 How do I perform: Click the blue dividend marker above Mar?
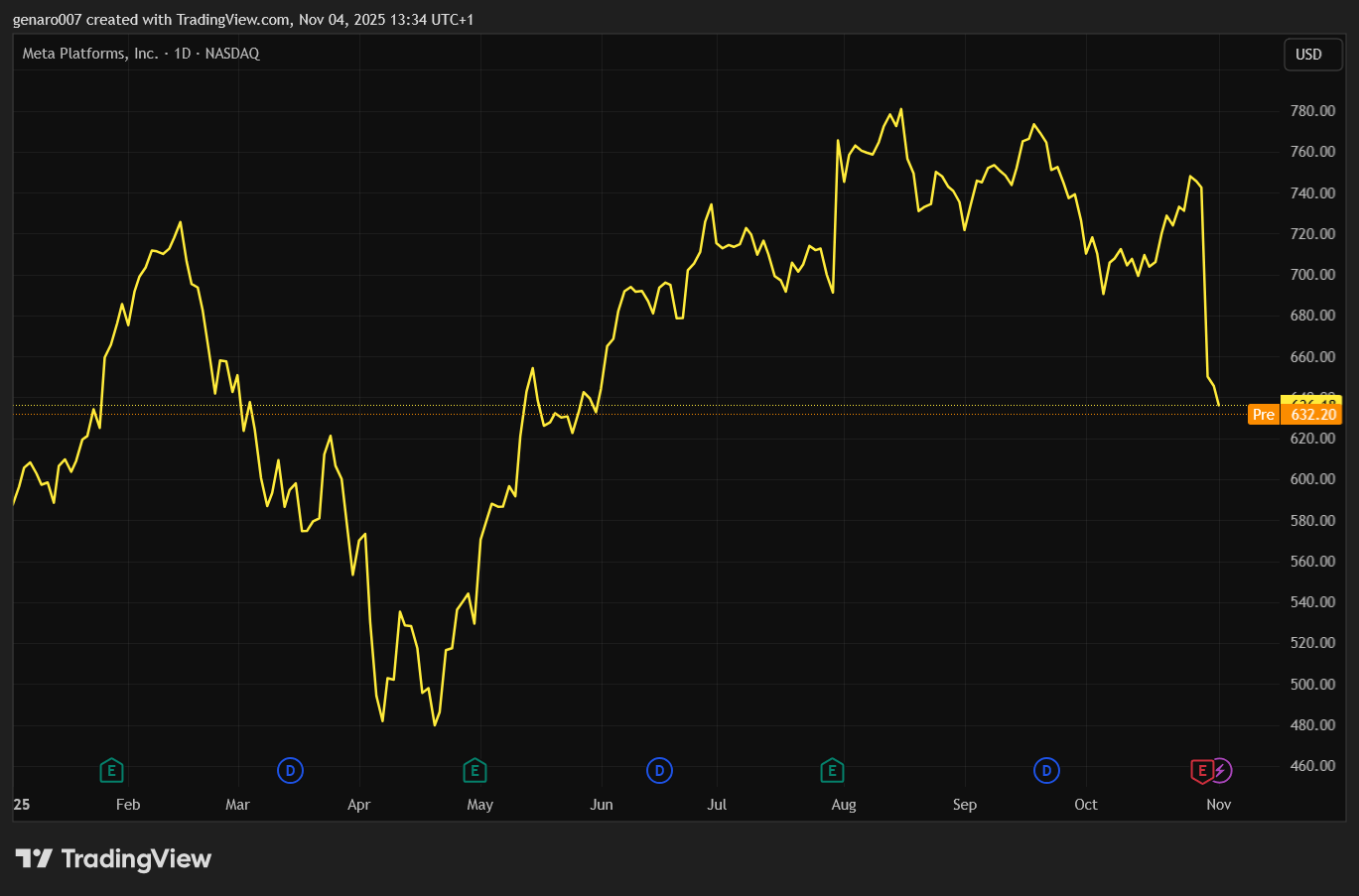290,770
